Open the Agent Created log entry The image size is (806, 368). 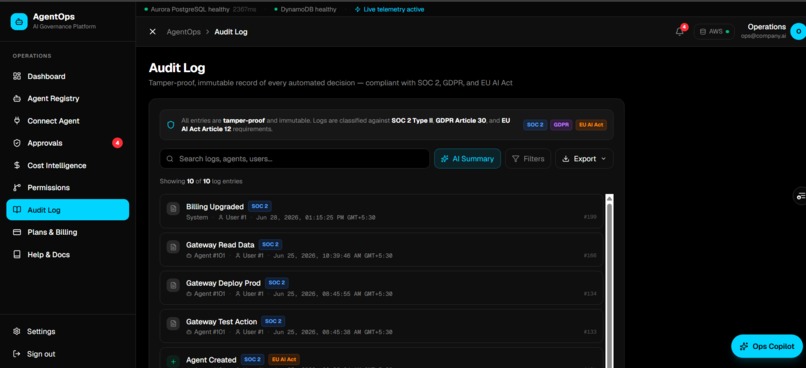point(381,358)
